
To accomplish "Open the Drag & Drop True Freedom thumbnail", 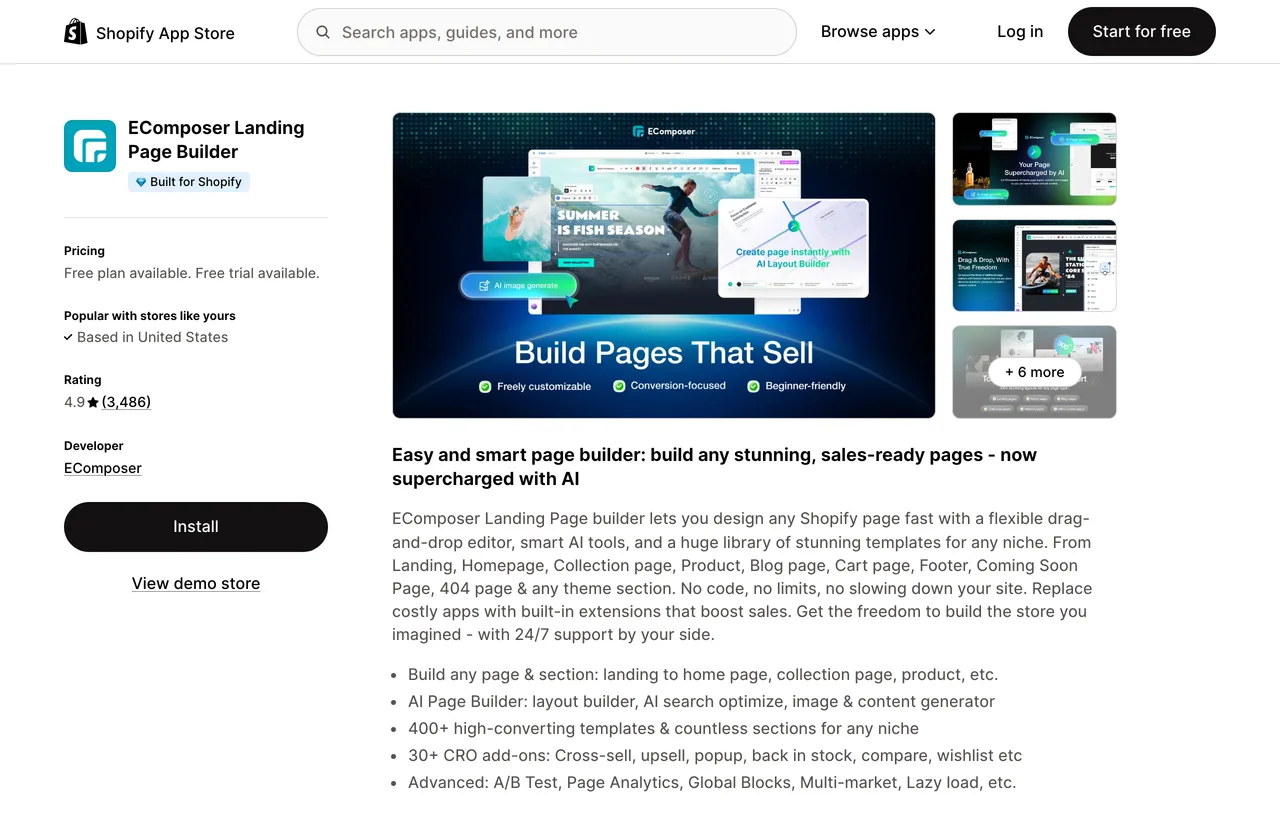I will (x=1034, y=266).
